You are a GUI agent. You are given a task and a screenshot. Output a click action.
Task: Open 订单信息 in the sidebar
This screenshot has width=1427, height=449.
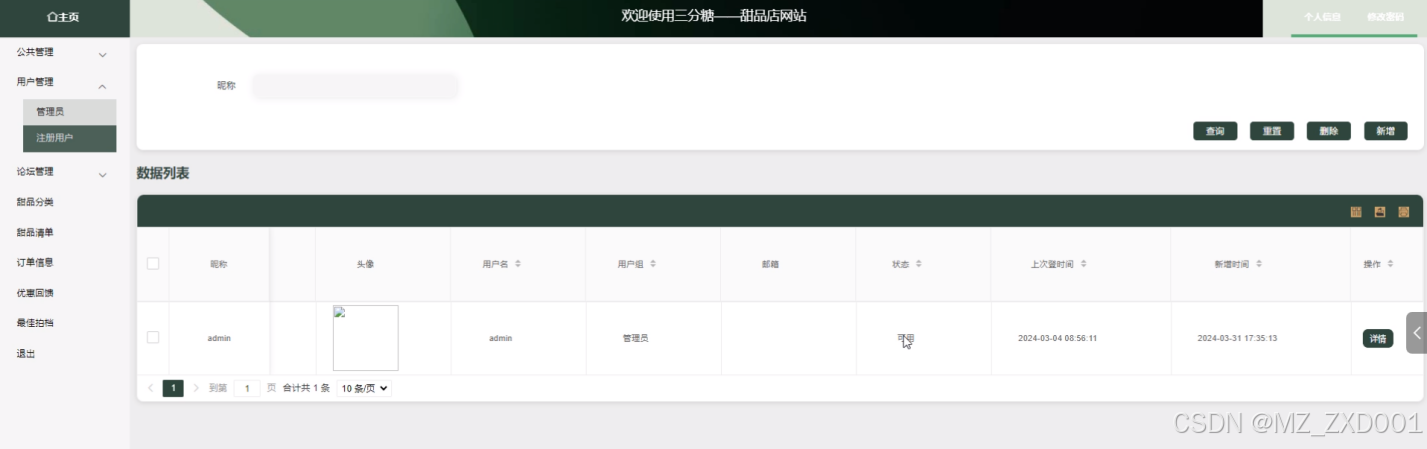35,262
